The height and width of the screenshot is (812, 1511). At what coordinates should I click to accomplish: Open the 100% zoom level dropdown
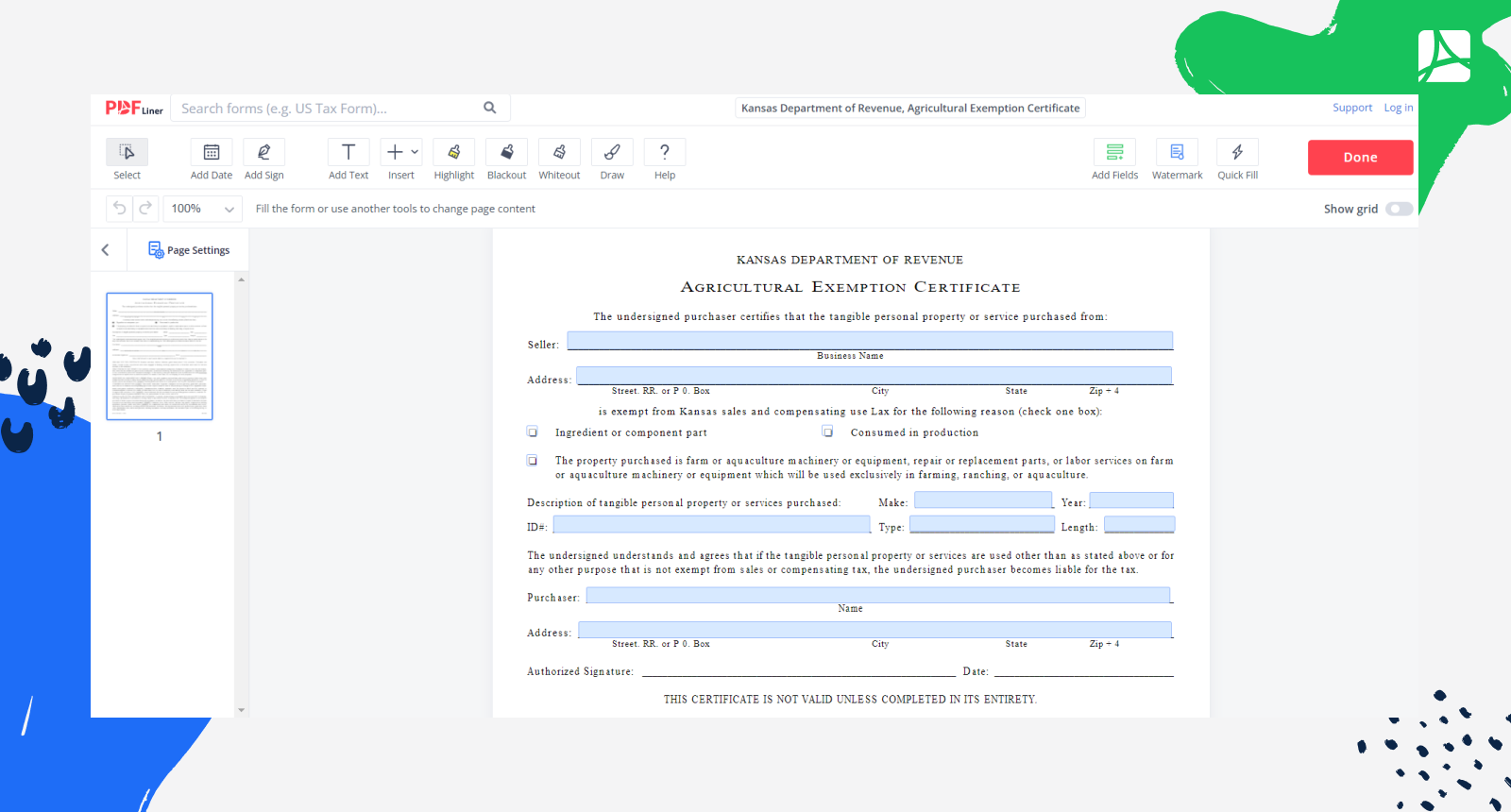coord(202,209)
